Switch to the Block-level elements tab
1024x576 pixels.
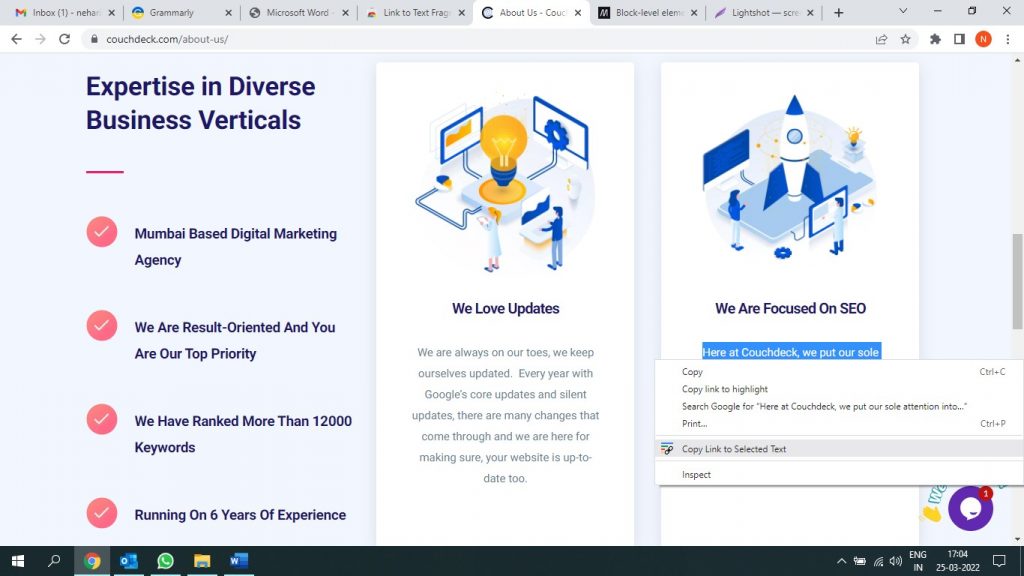coord(648,12)
